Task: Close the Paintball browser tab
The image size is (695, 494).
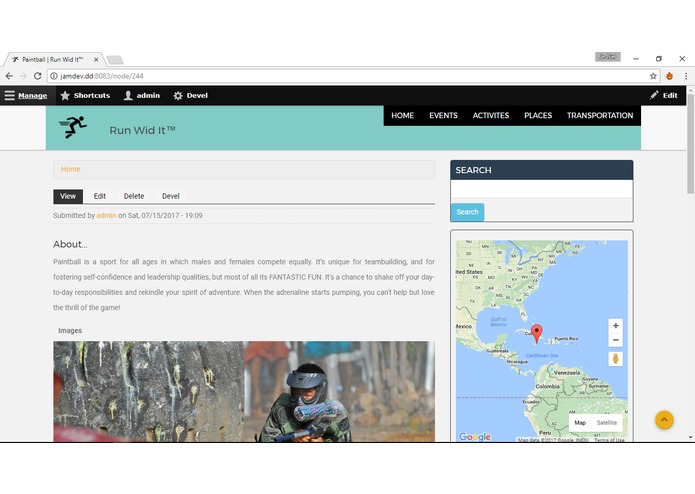Action: (x=96, y=59)
